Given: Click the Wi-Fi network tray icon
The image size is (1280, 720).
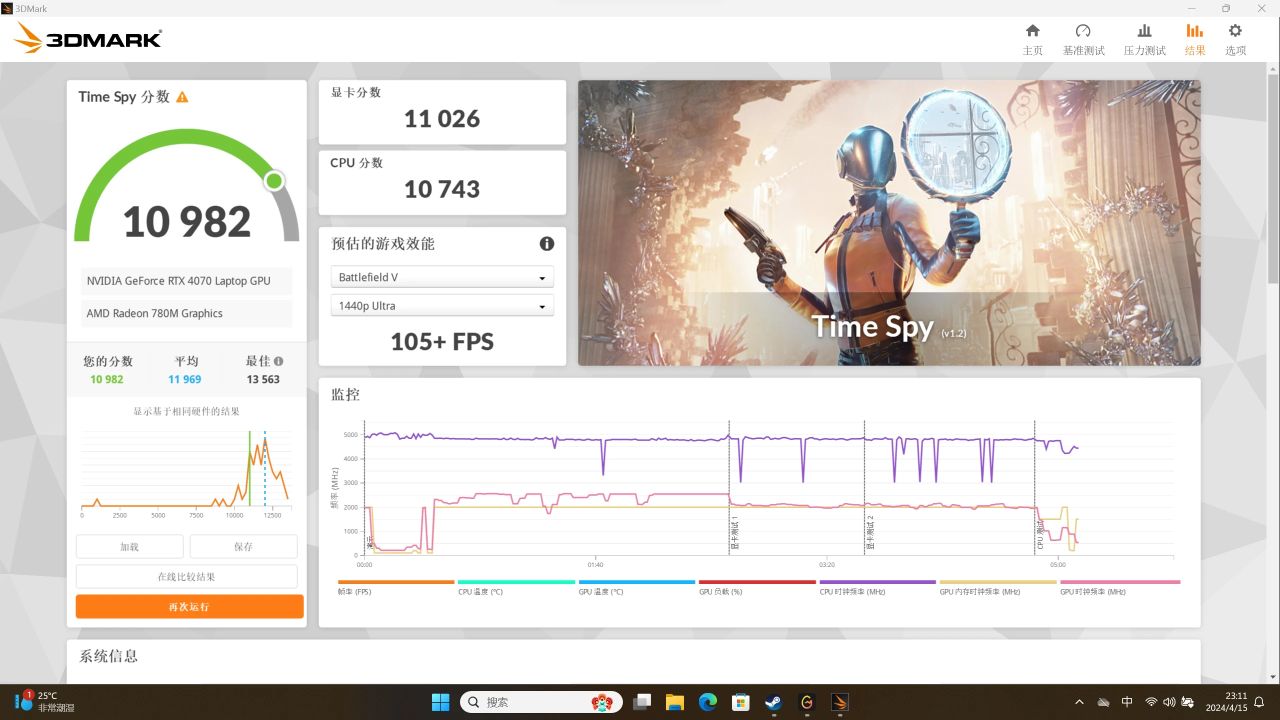Looking at the screenshot, I should click(x=1151, y=702).
